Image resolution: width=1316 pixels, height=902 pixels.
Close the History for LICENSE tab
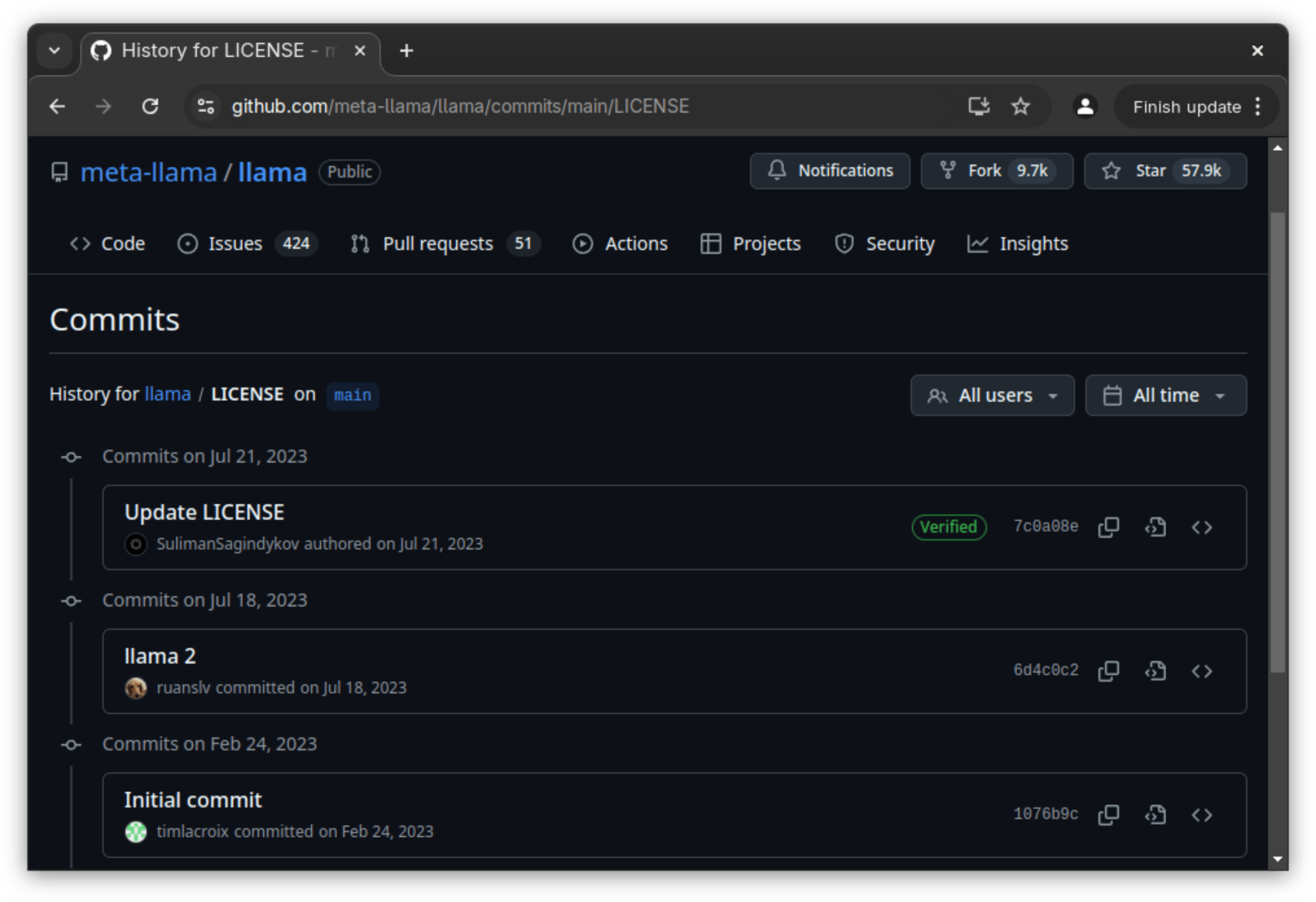pos(360,51)
